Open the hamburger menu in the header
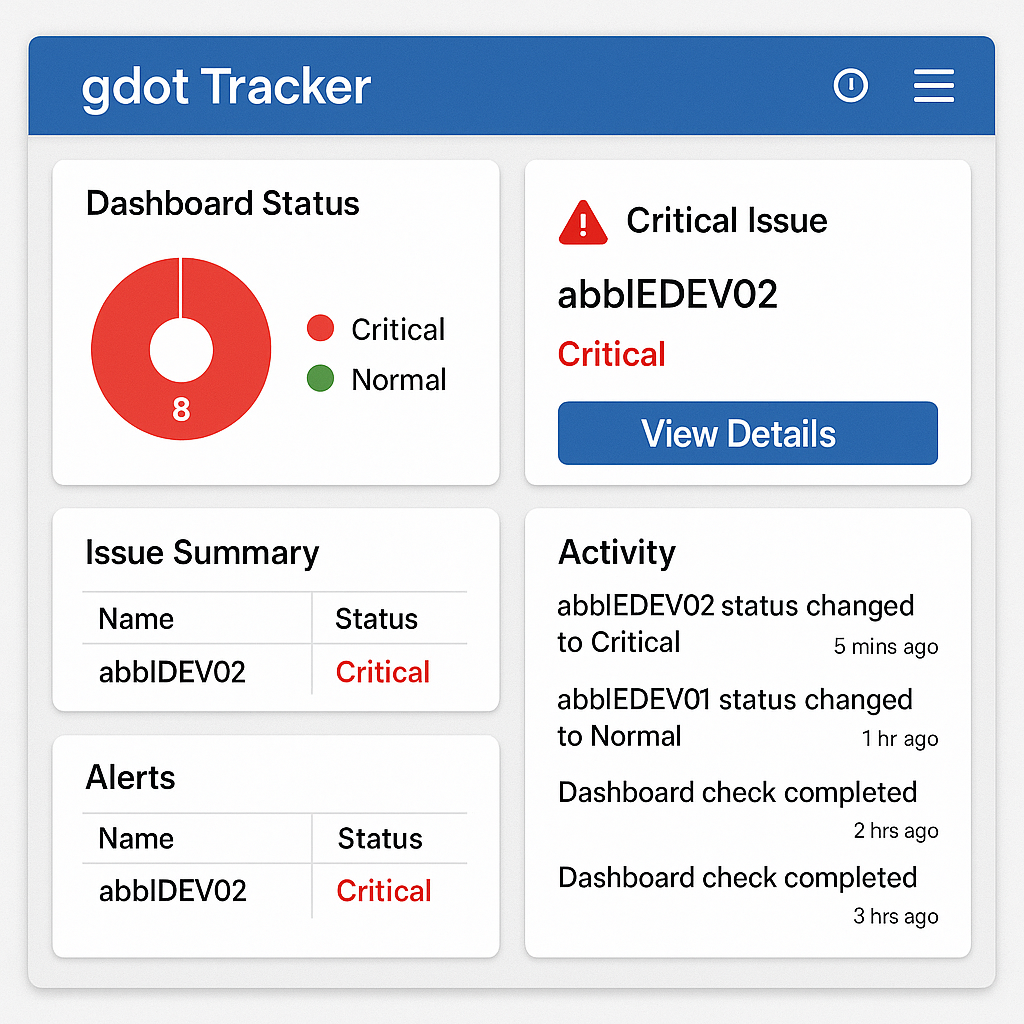The width and height of the screenshot is (1024, 1024). [x=933, y=86]
